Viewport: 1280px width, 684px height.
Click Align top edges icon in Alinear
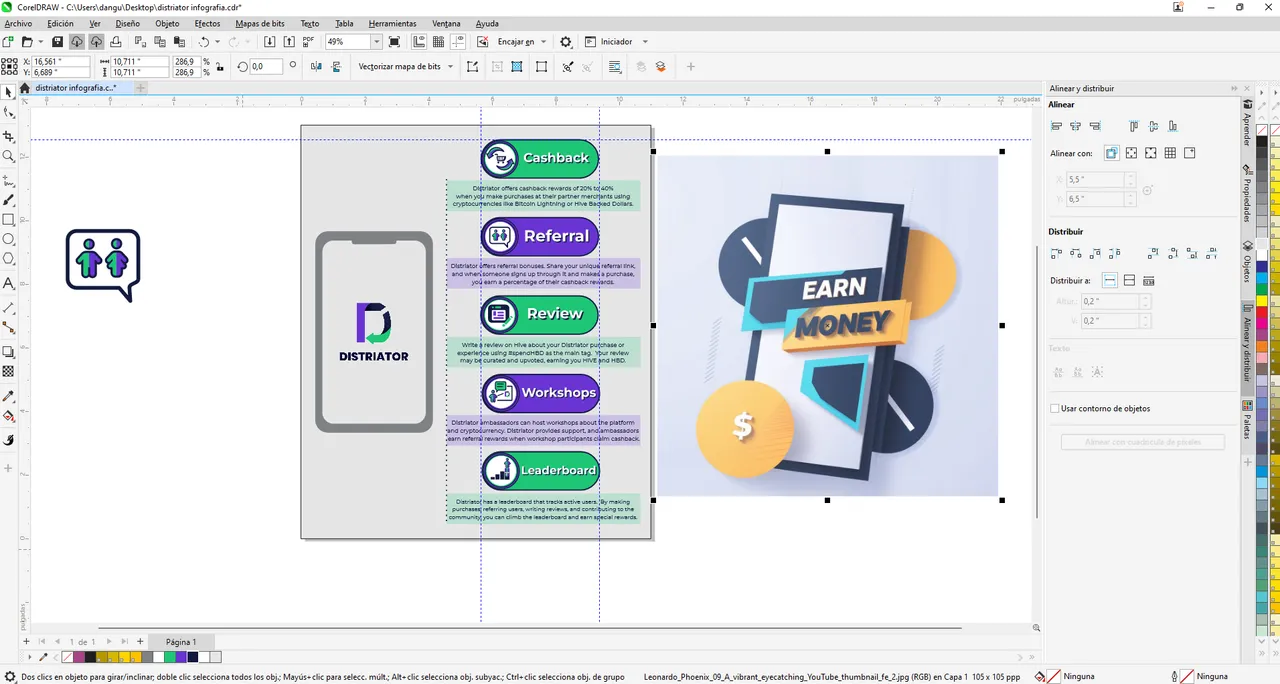[1133, 126]
